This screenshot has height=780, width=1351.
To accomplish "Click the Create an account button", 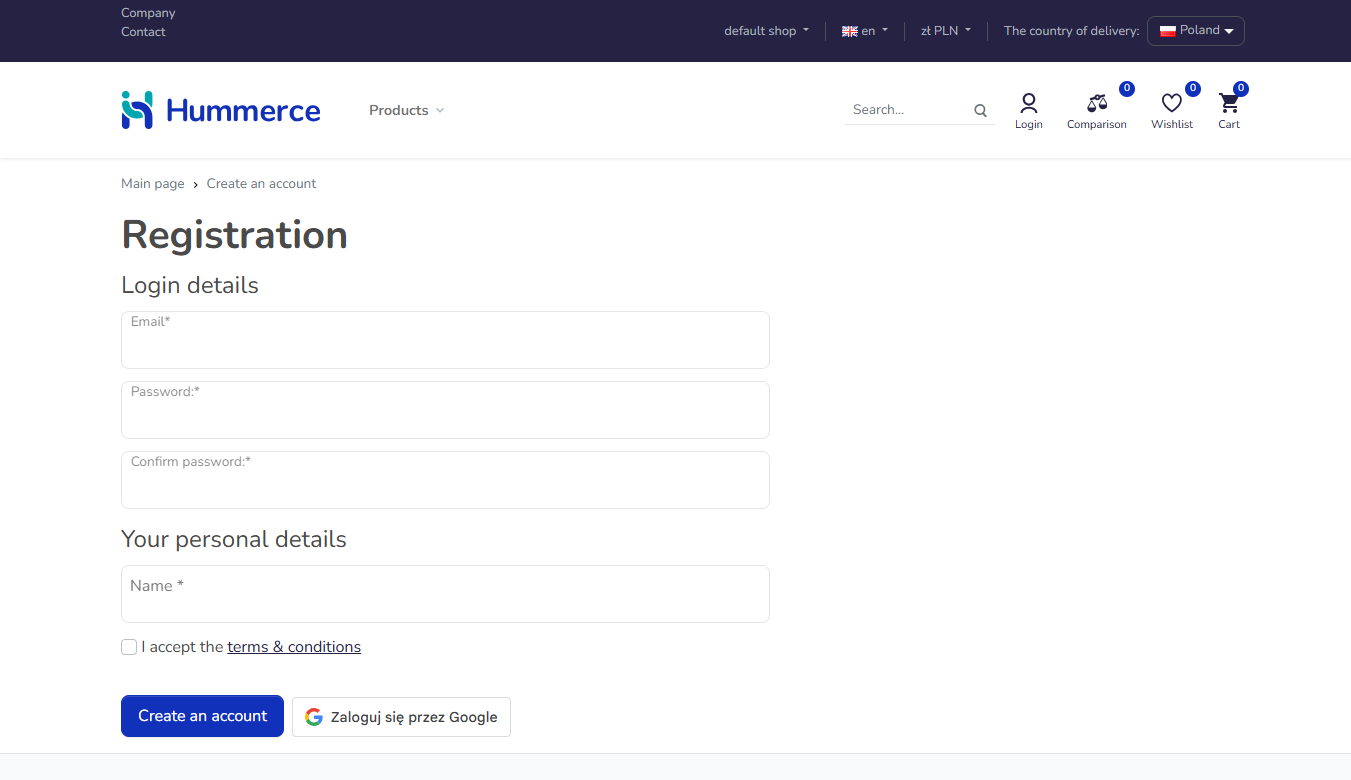I will click(x=202, y=716).
